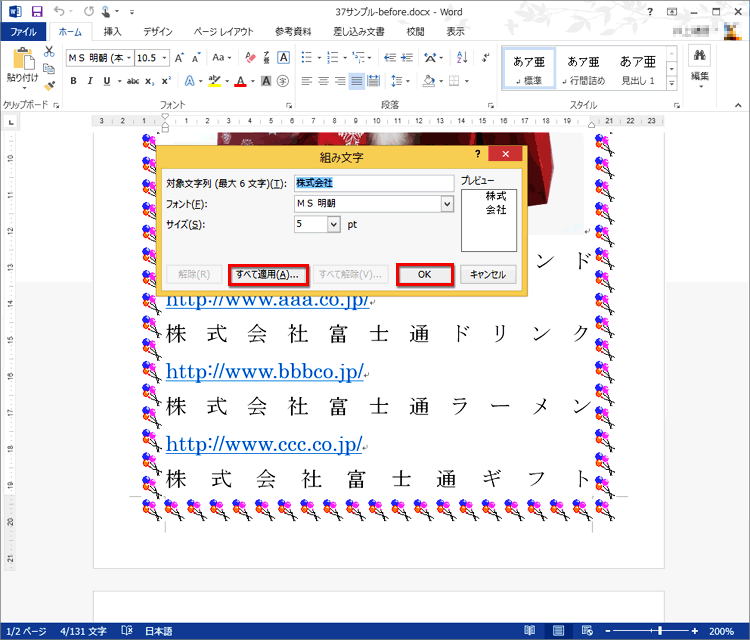
Task: Open the font name dropdown in the ribbon
Action: pos(129,58)
